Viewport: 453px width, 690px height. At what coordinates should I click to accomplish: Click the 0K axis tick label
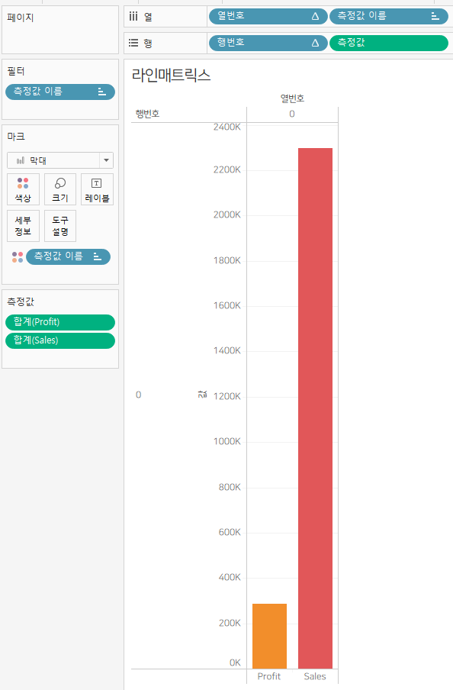coord(235,663)
